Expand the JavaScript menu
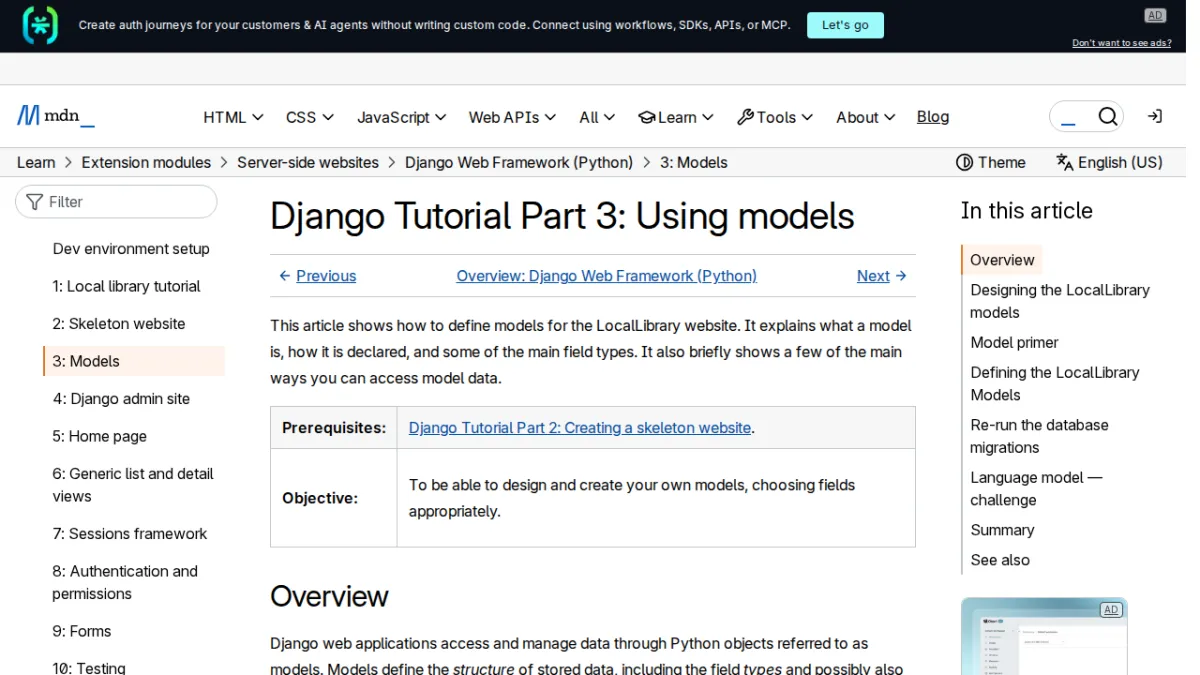This screenshot has width=1200, height=675. 402,117
